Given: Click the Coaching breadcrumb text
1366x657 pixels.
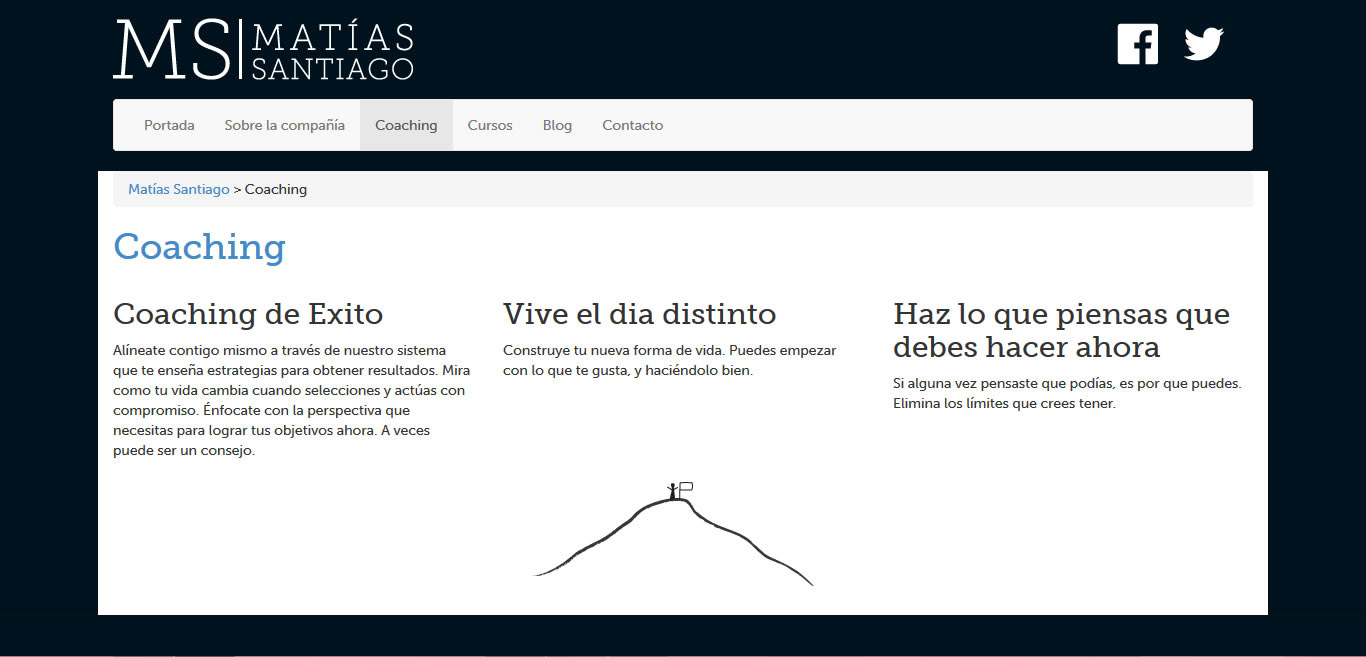Looking at the screenshot, I should point(276,189).
